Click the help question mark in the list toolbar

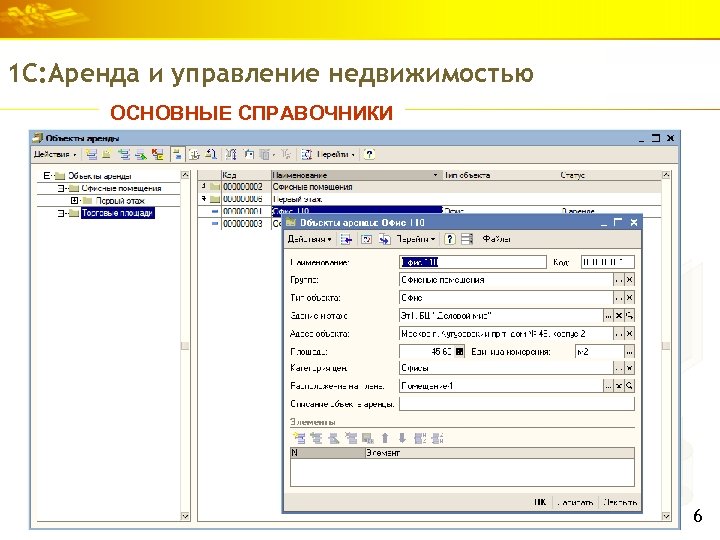[369, 154]
